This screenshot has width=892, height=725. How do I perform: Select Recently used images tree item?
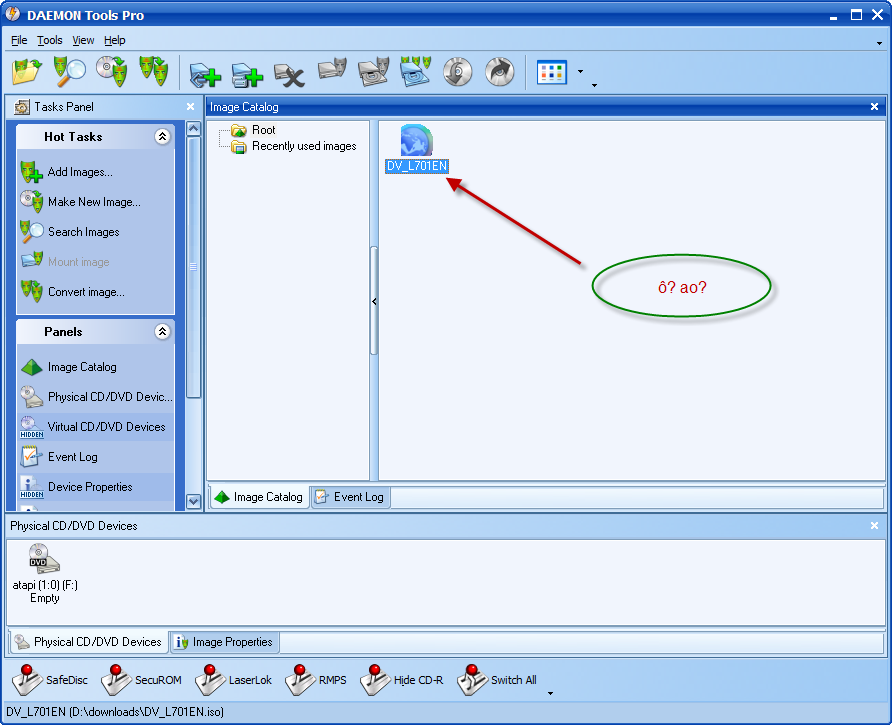[x=304, y=146]
